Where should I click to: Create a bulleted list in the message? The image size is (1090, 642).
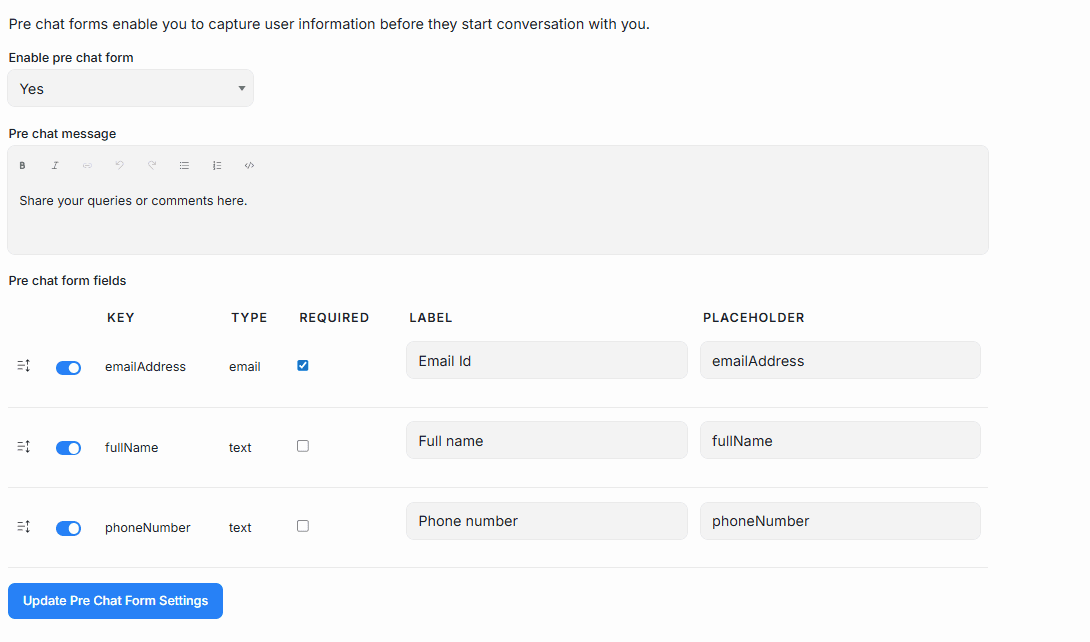point(184,165)
